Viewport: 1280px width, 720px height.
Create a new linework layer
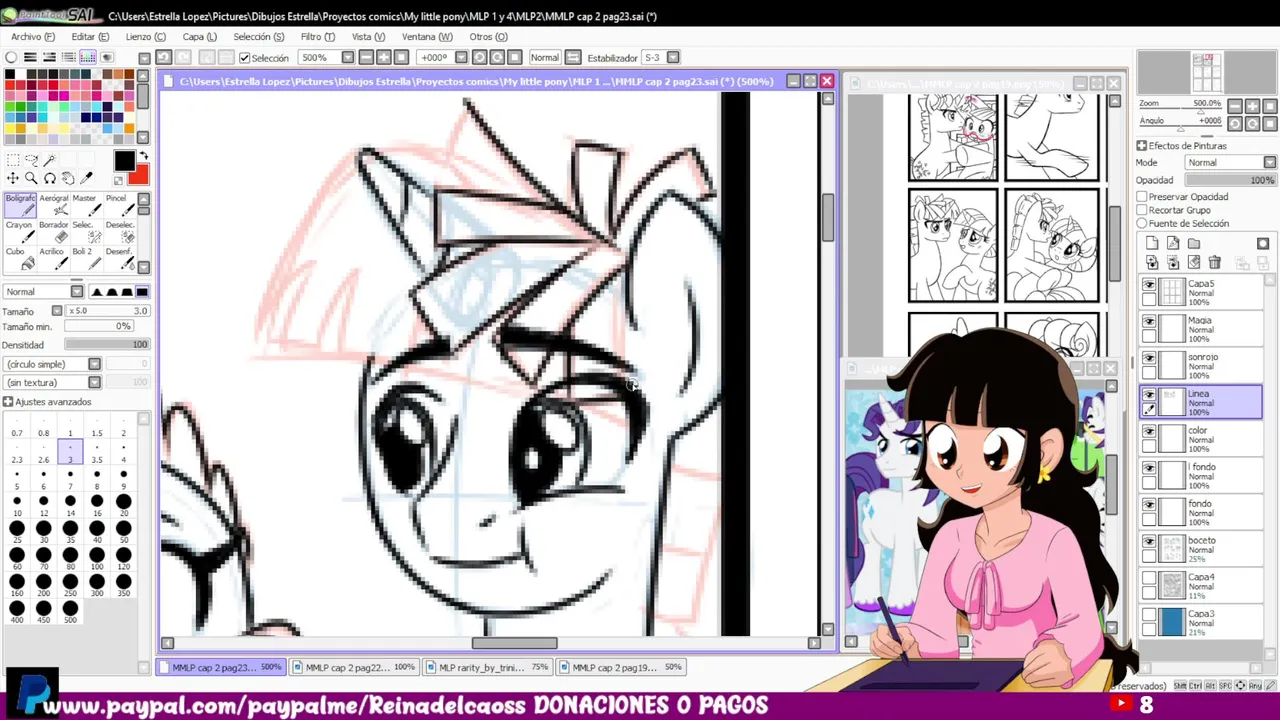(x=1173, y=243)
